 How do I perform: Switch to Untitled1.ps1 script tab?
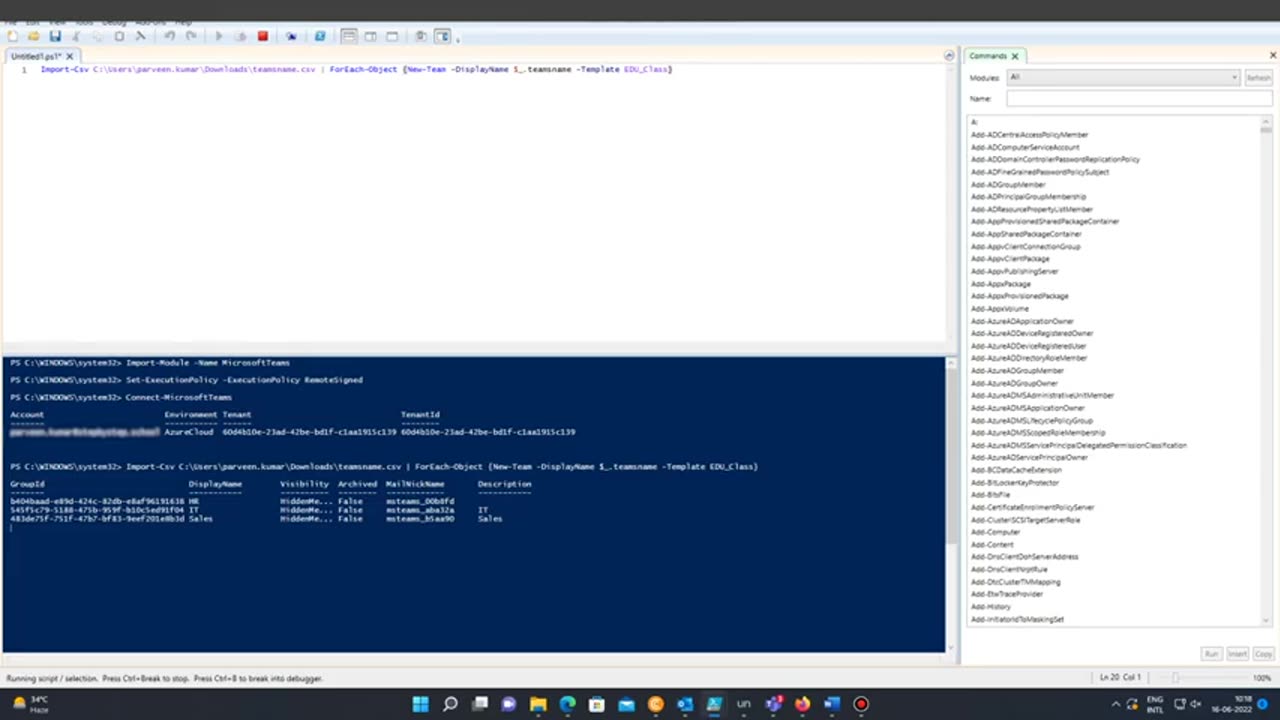35,56
